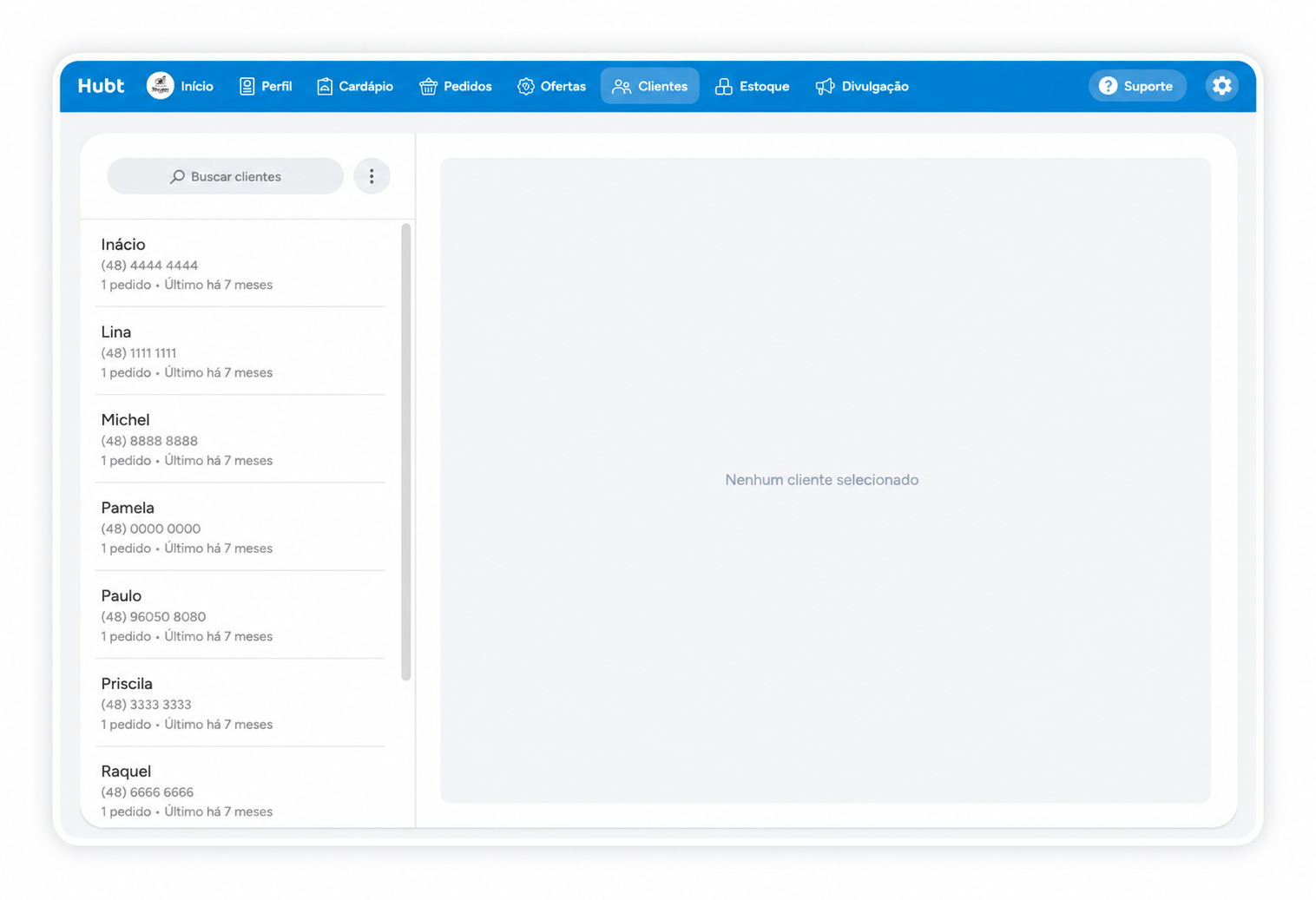Select client Paulo
This screenshot has height=900, width=1316.
pos(240,615)
